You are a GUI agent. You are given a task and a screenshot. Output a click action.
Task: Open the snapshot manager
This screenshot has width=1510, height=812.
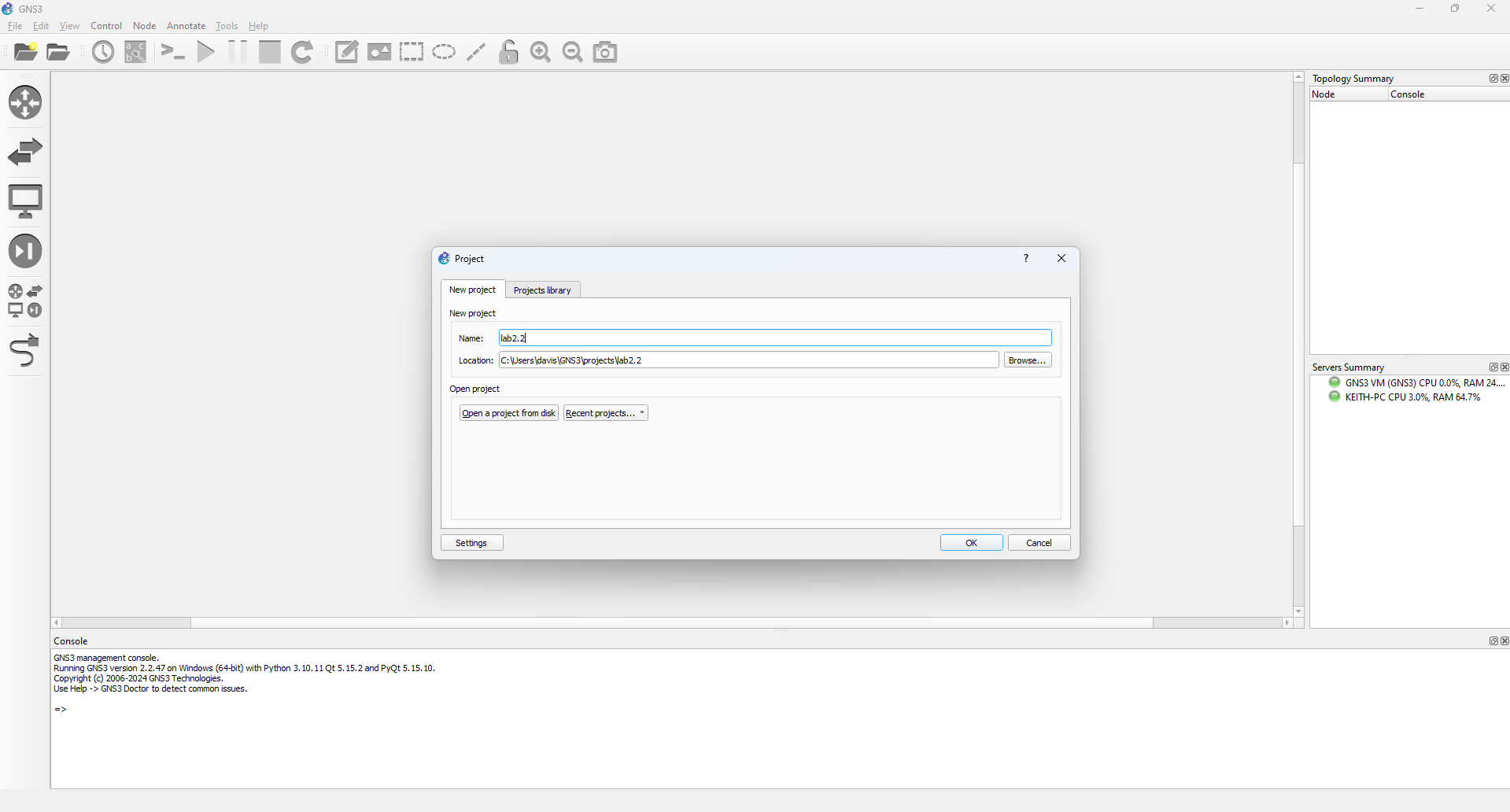[x=102, y=52]
